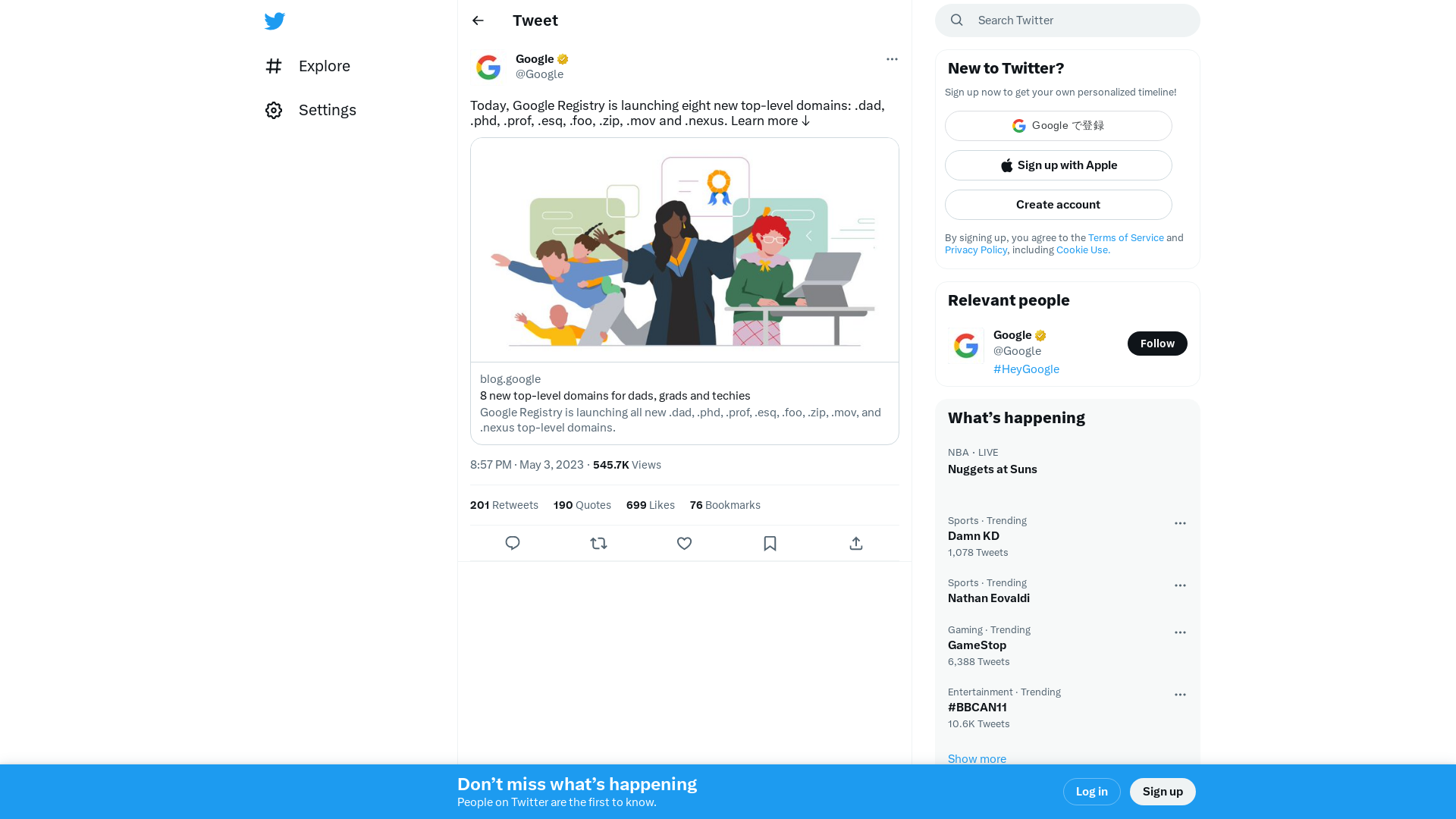Click Log in button at bottom bar
1456x819 pixels.
(x=1091, y=791)
